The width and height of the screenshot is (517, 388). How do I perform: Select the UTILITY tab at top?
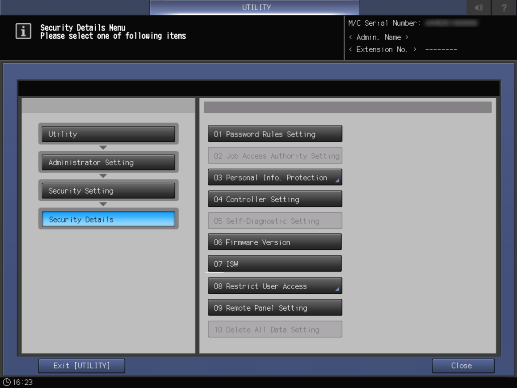pyautogui.click(x=255, y=7)
